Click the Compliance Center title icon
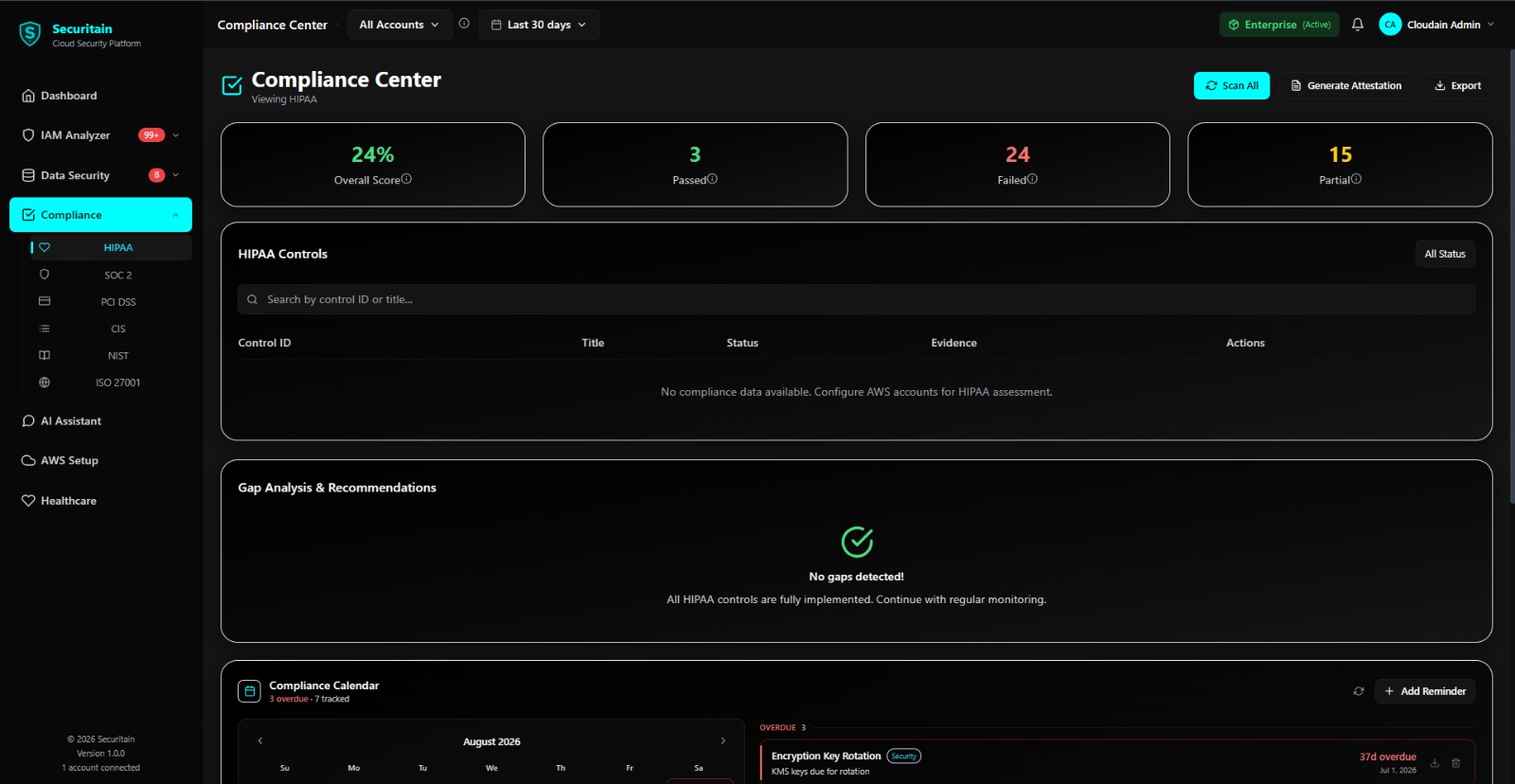This screenshot has width=1515, height=784. (232, 86)
